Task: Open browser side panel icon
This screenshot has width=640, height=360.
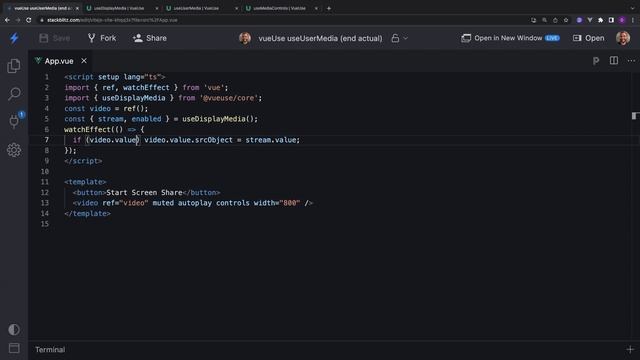Action: coord(611,20)
